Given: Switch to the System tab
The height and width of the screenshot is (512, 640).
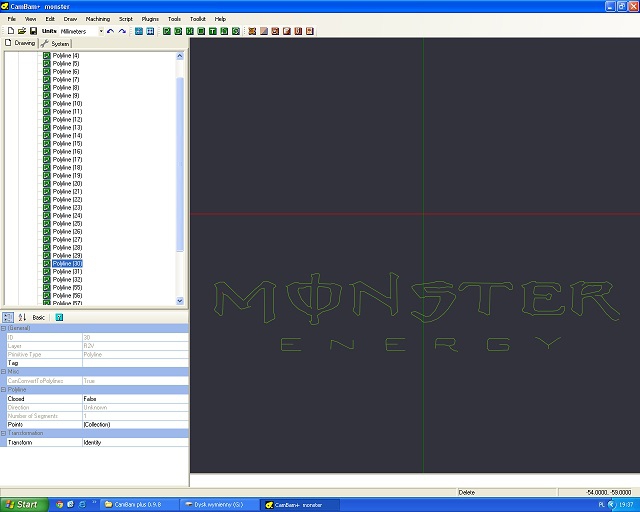Looking at the screenshot, I should click(55, 43).
